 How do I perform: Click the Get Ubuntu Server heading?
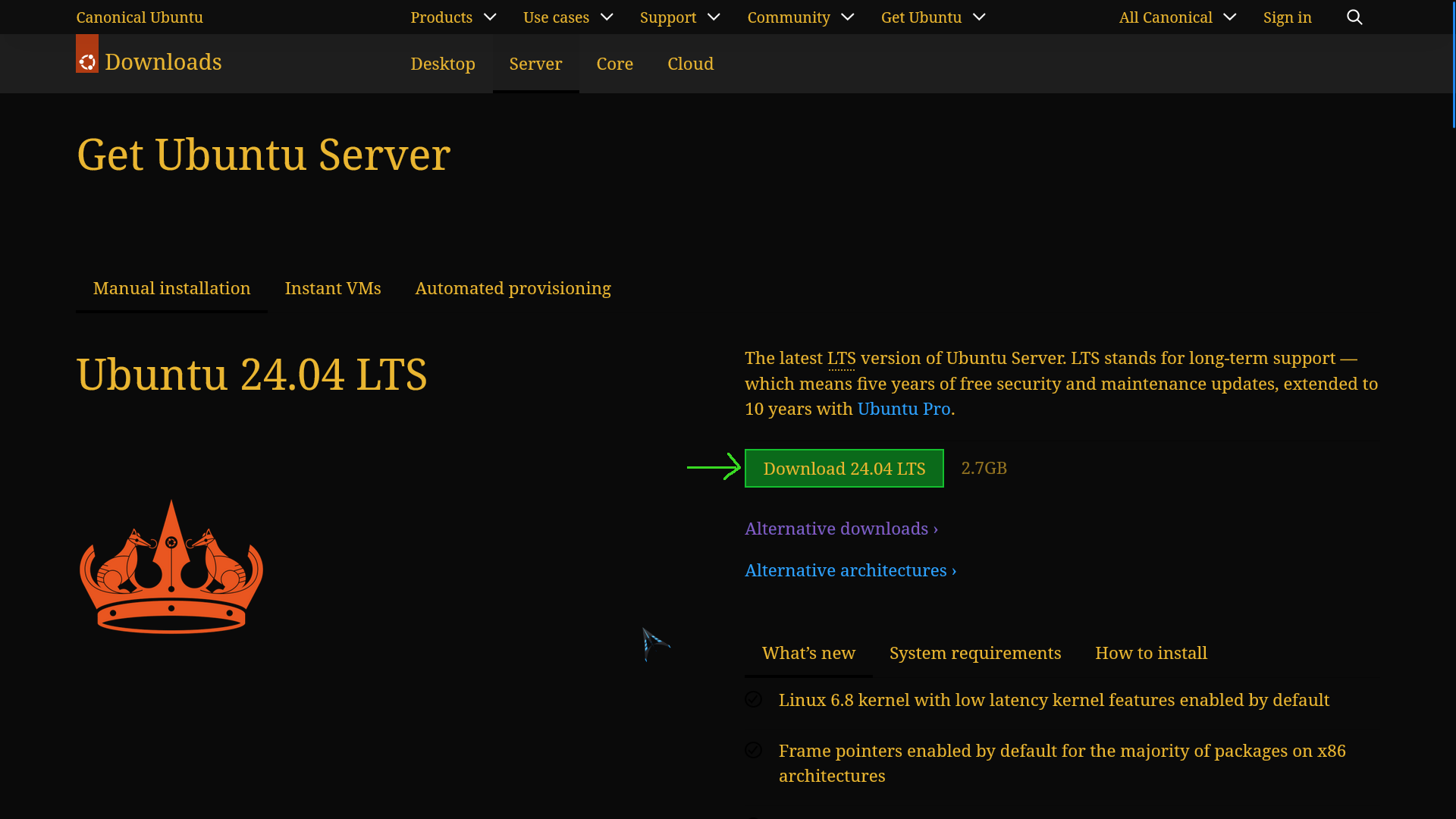pos(263,155)
